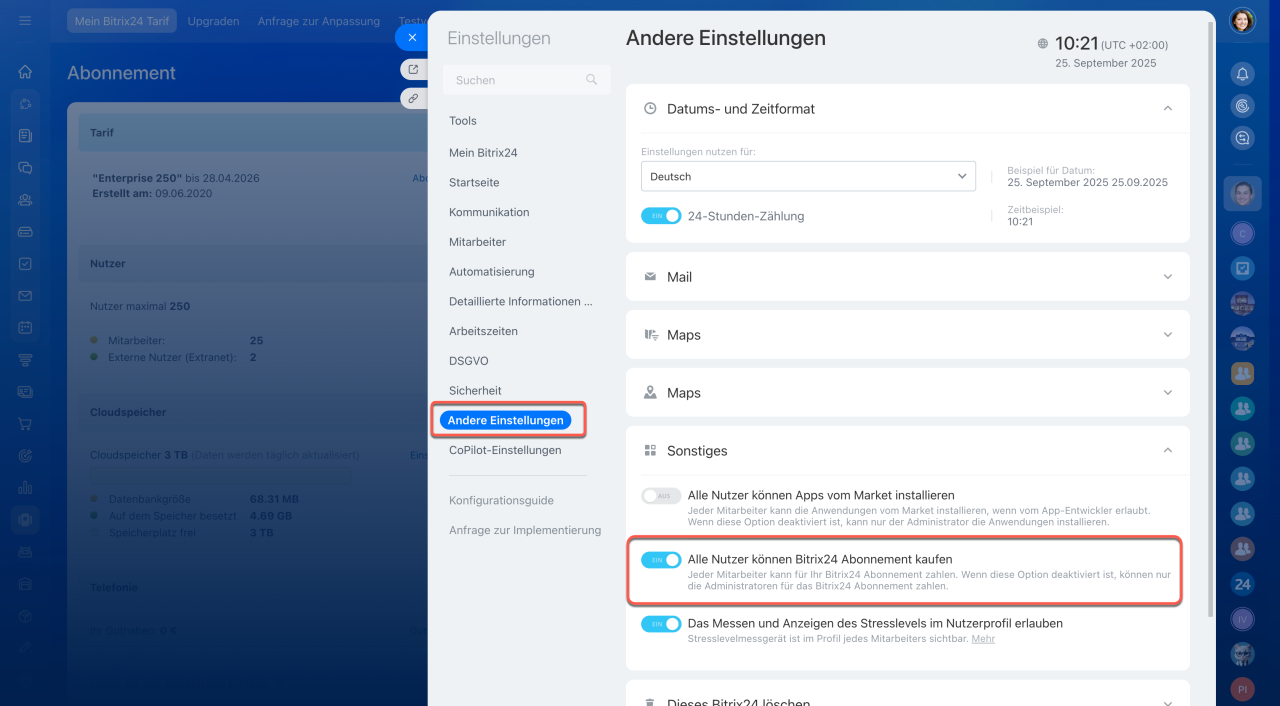The height and width of the screenshot is (706, 1280).
Task: Open the user profile avatar
Action: (x=1242, y=21)
